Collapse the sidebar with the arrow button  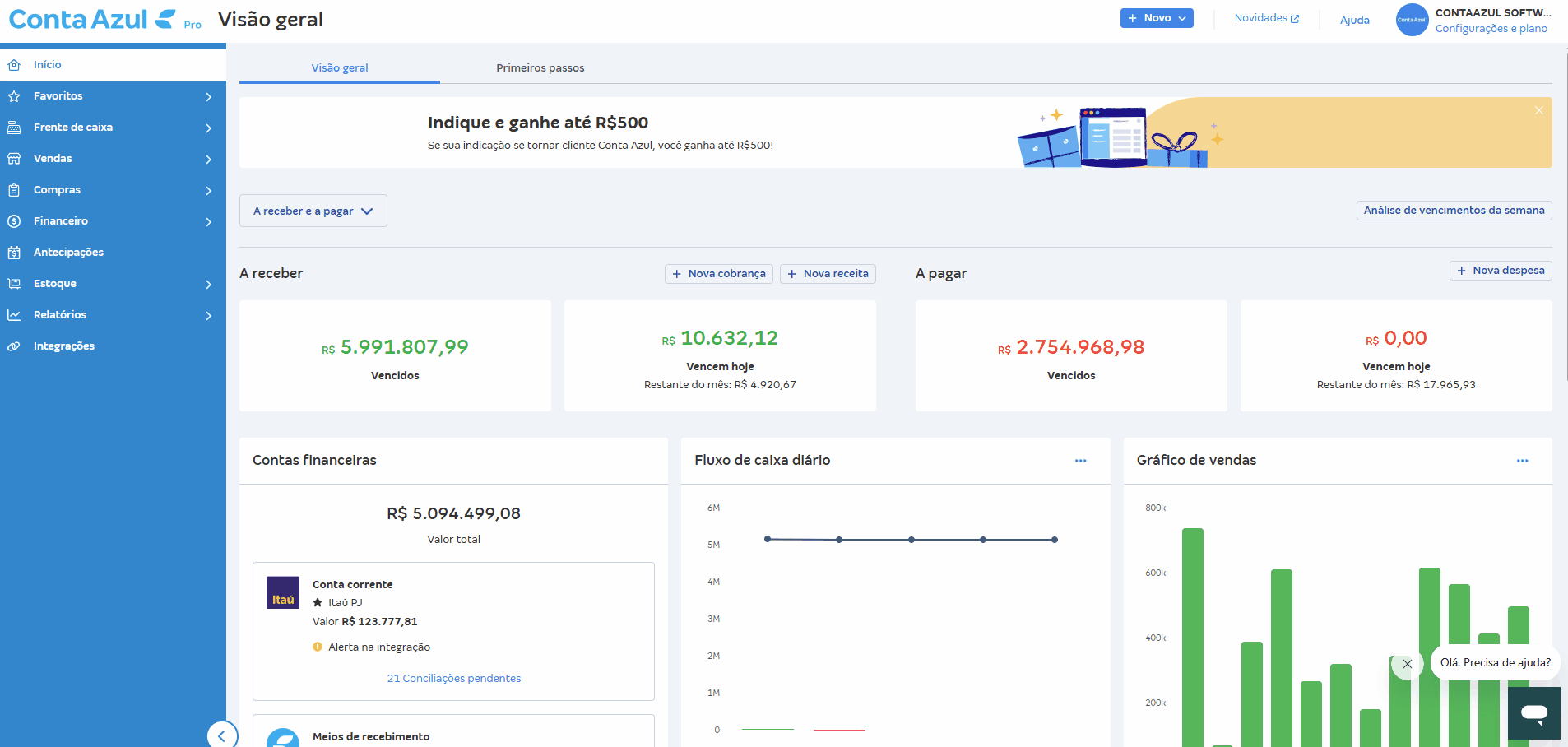coord(222,735)
